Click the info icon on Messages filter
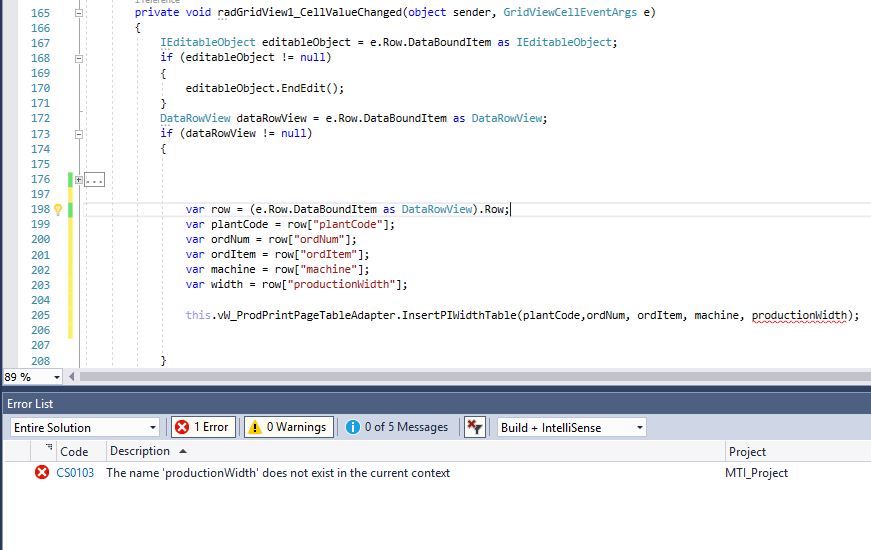This screenshot has height=550, width=871. click(353, 427)
